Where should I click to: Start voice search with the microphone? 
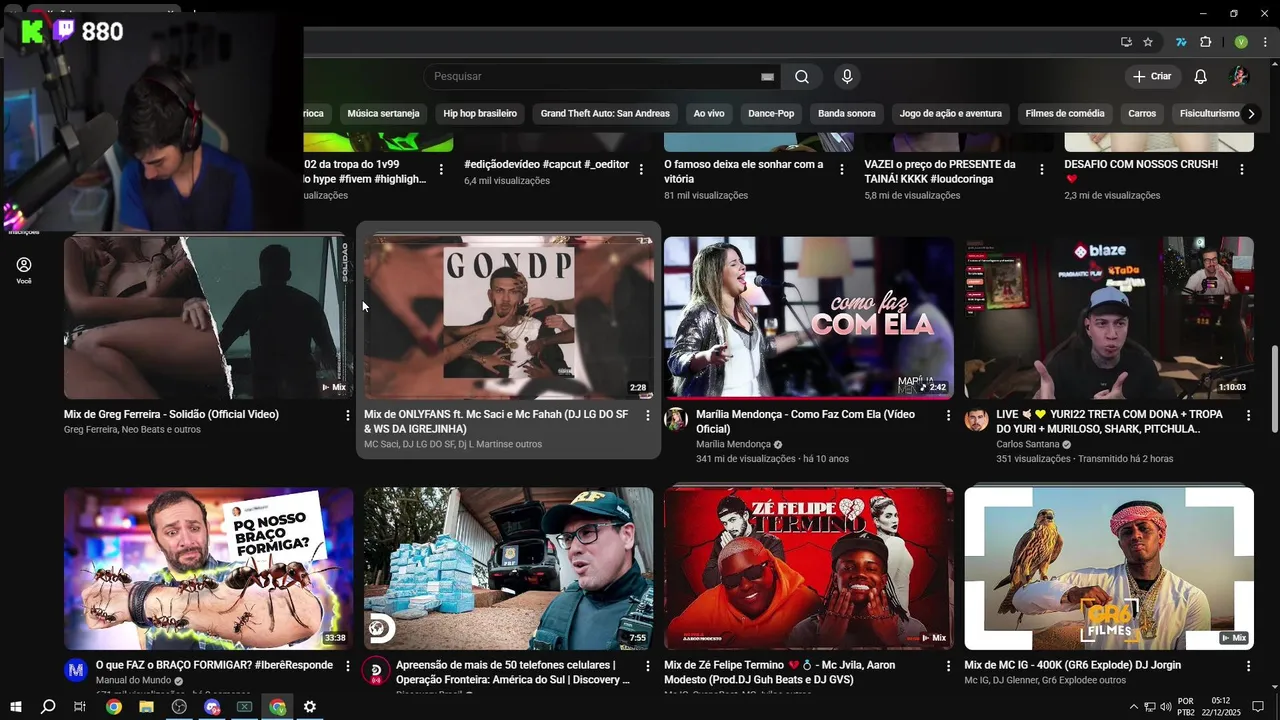847,77
